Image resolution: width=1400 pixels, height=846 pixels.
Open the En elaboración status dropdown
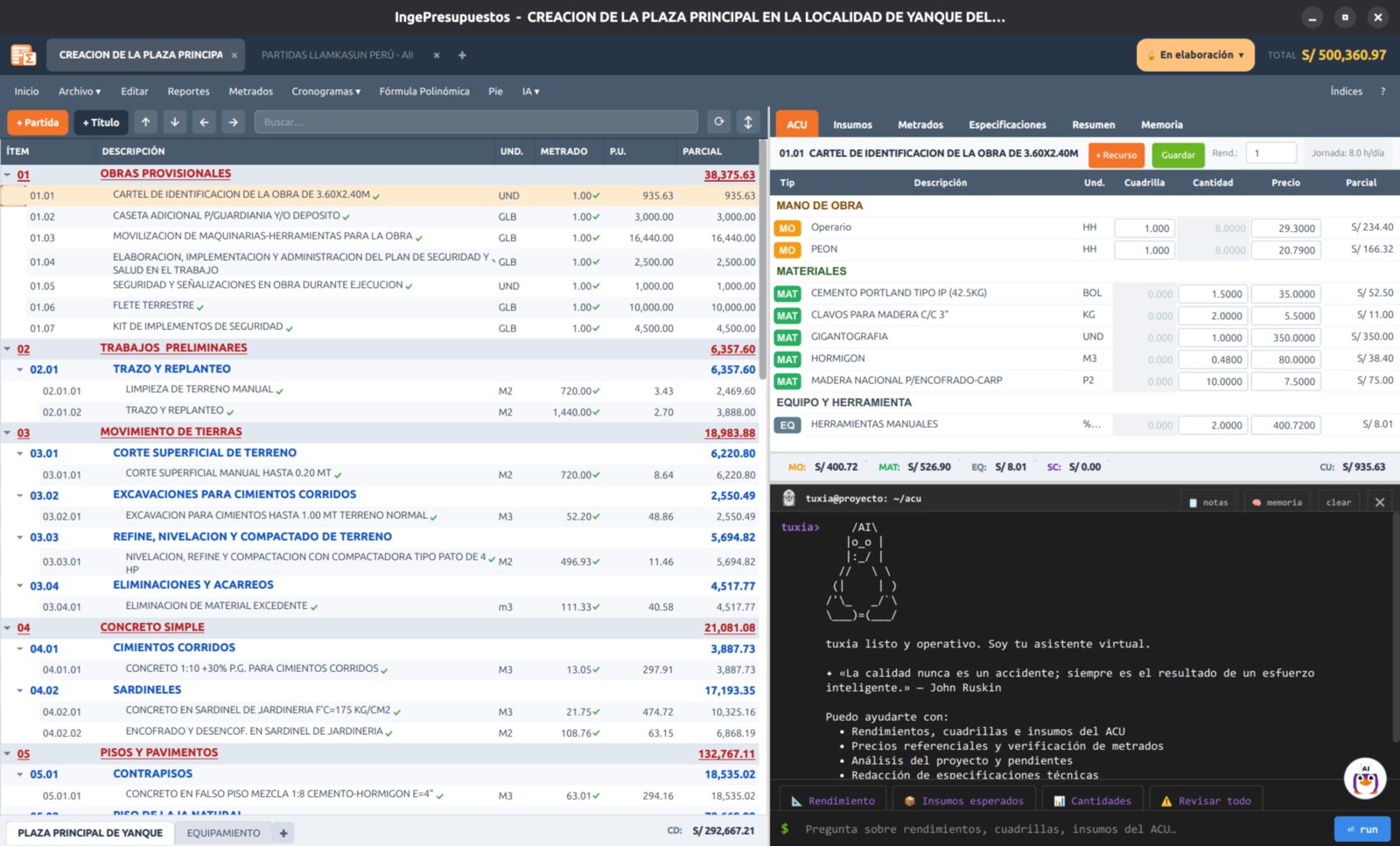1195,55
